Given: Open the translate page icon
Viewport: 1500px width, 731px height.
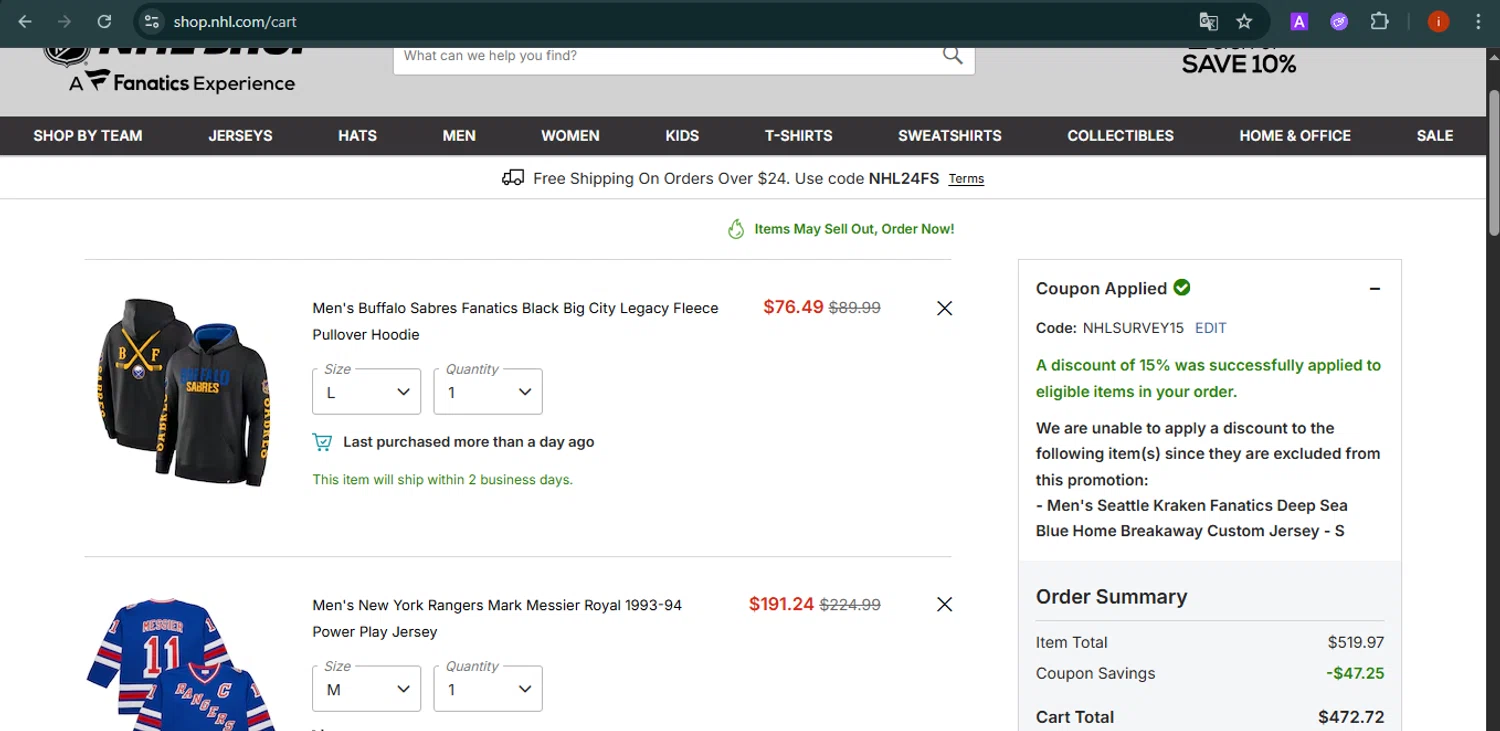Looking at the screenshot, I should 1208,21.
